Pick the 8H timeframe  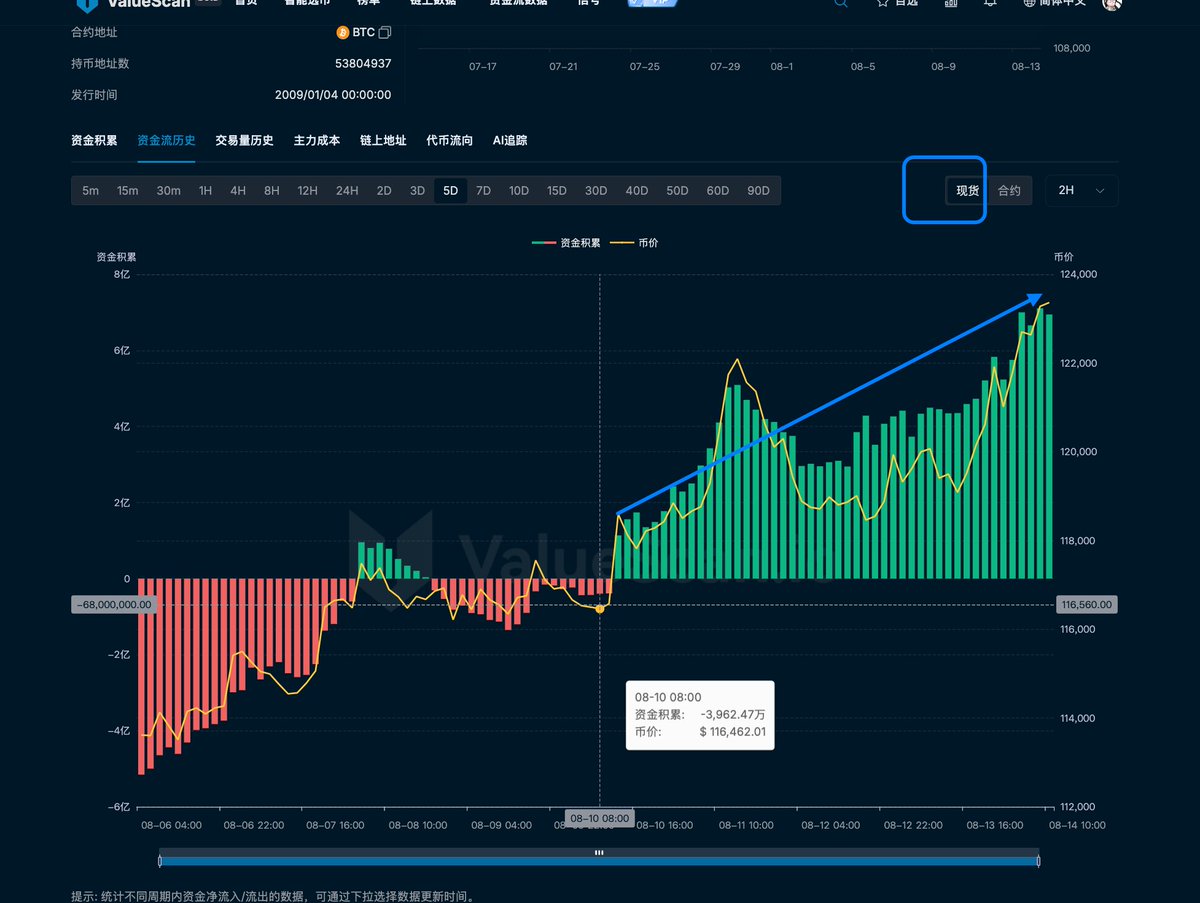pos(272,191)
